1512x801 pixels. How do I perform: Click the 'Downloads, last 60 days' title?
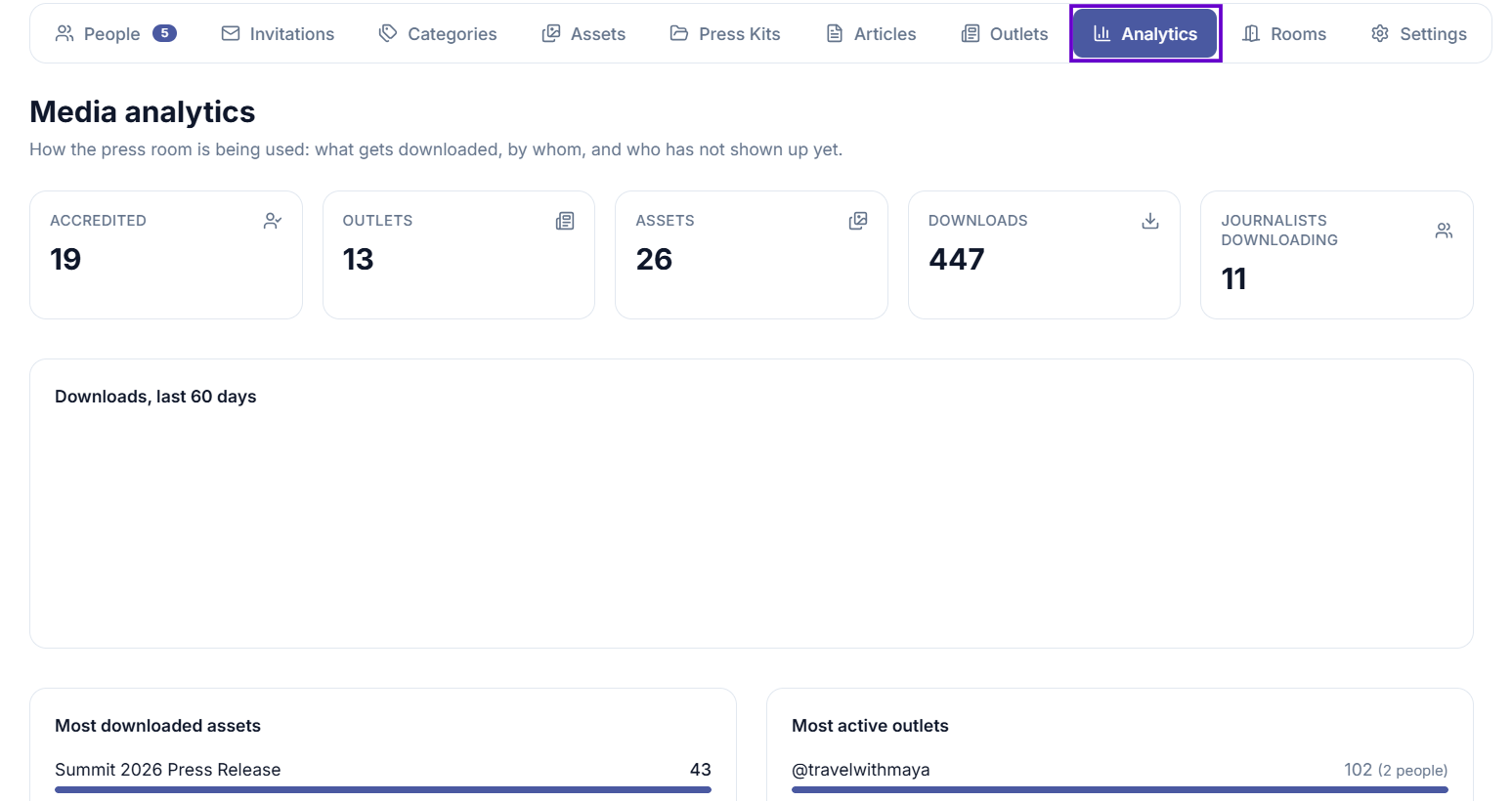(x=155, y=397)
